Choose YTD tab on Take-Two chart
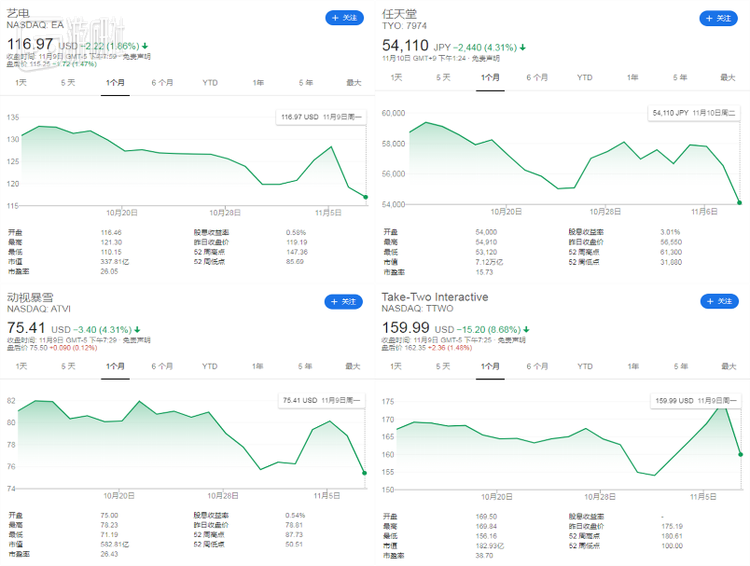 [585, 366]
